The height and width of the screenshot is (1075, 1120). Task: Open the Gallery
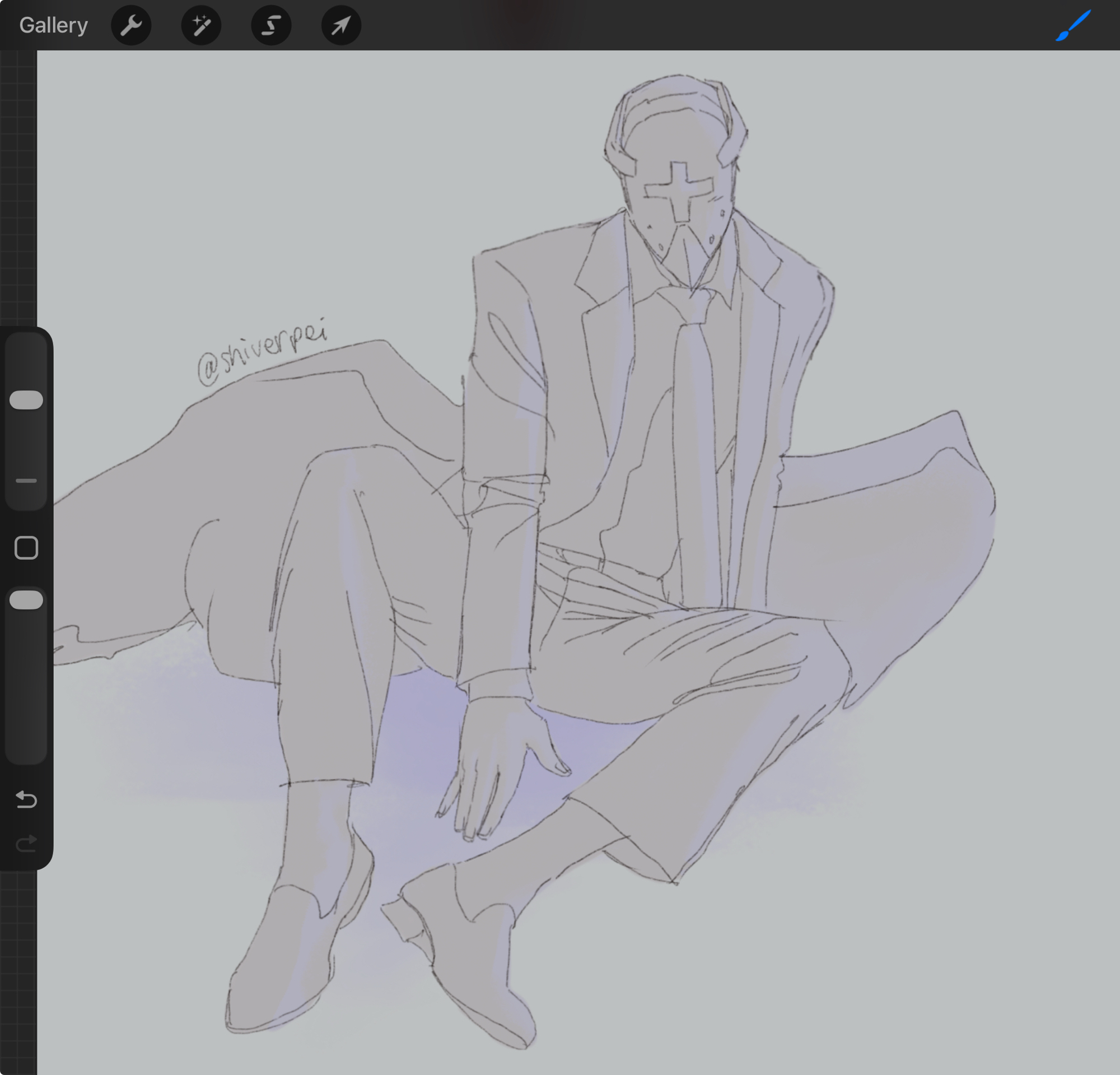click(x=53, y=25)
